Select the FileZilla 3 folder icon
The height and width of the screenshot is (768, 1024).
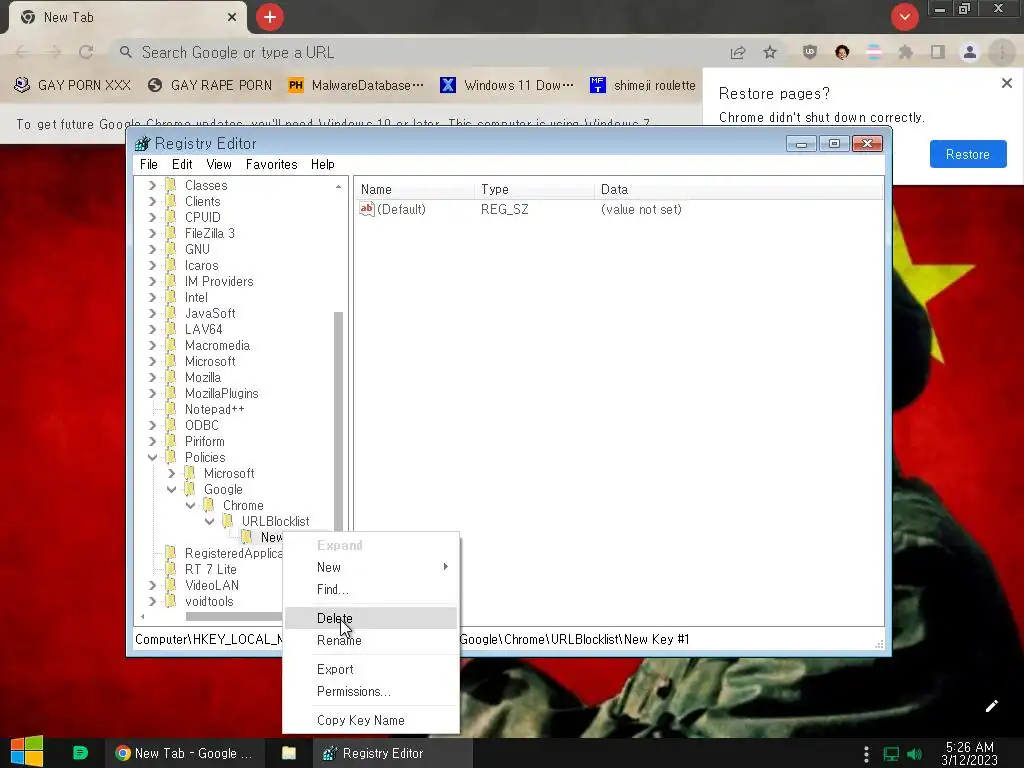(x=170, y=232)
